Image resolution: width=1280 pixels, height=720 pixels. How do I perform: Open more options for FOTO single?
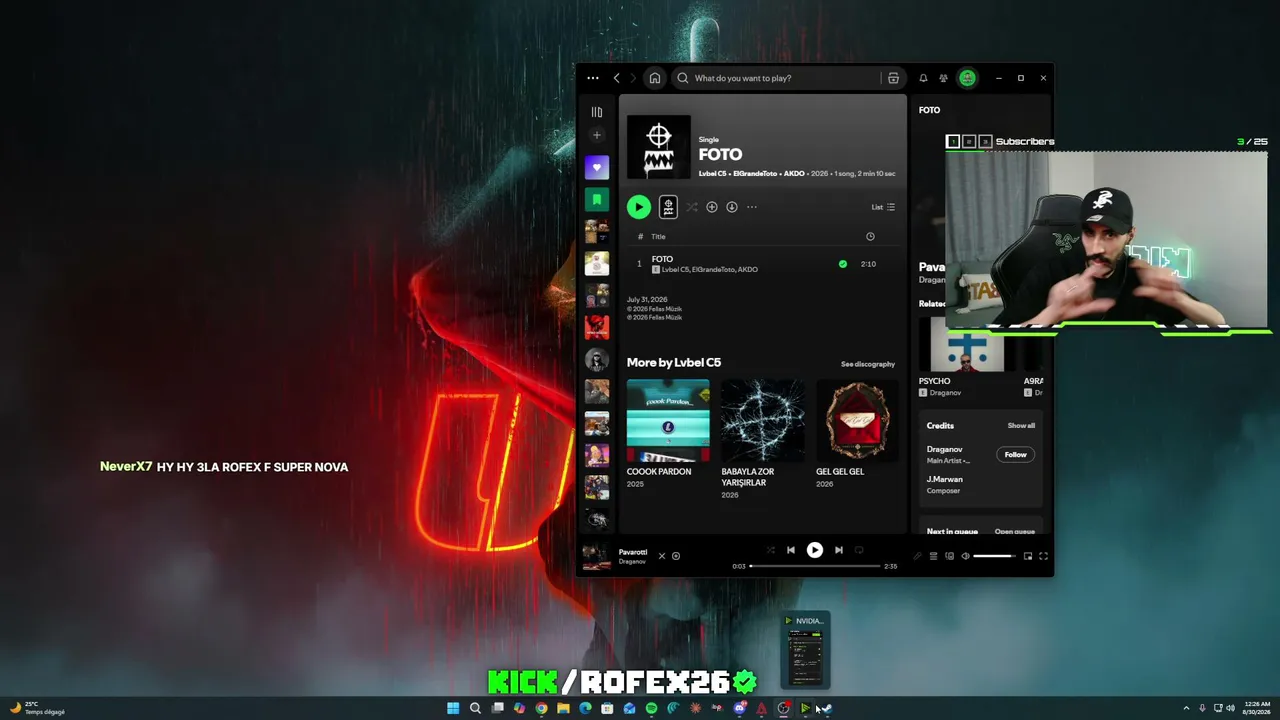point(752,207)
